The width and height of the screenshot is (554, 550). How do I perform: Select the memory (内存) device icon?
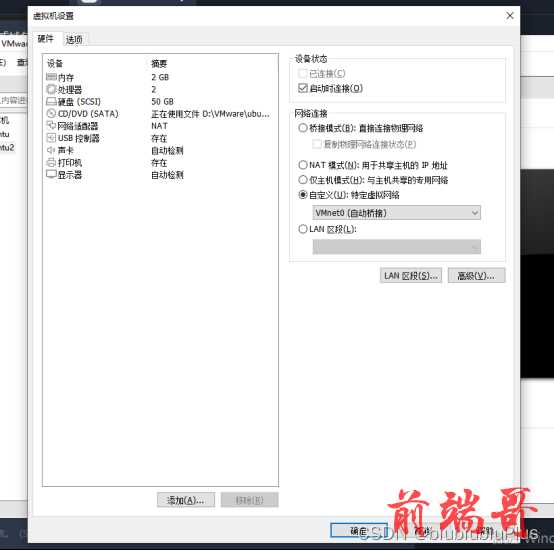pyautogui.click(x=51, y=77)
